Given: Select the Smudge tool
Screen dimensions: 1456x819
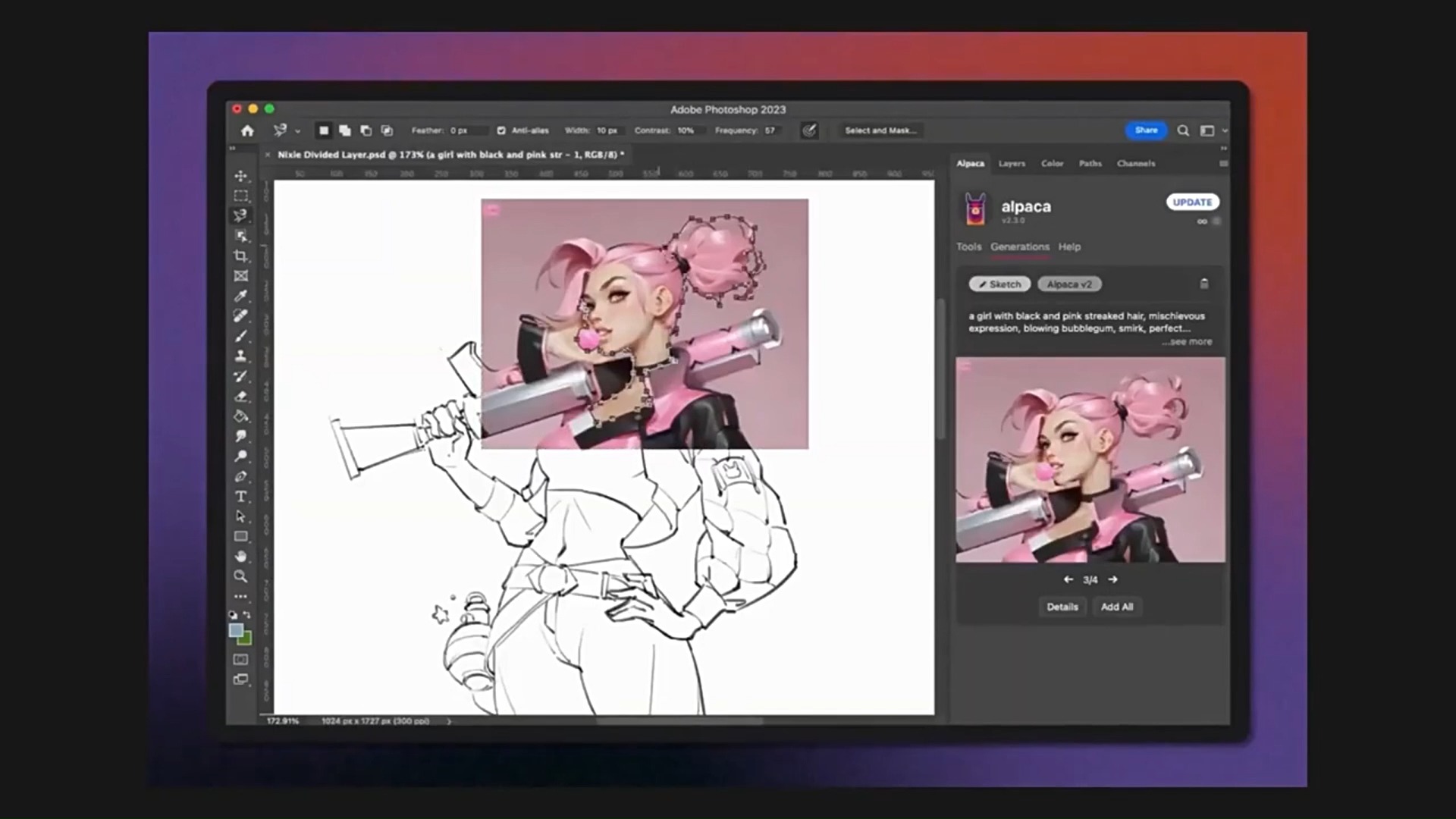Looking at the screenshot, I should click(241, 436).
